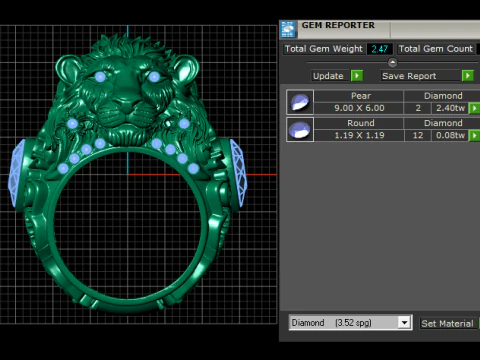
Task: Click the quantity 2 cell
Action: coord(418,108)
